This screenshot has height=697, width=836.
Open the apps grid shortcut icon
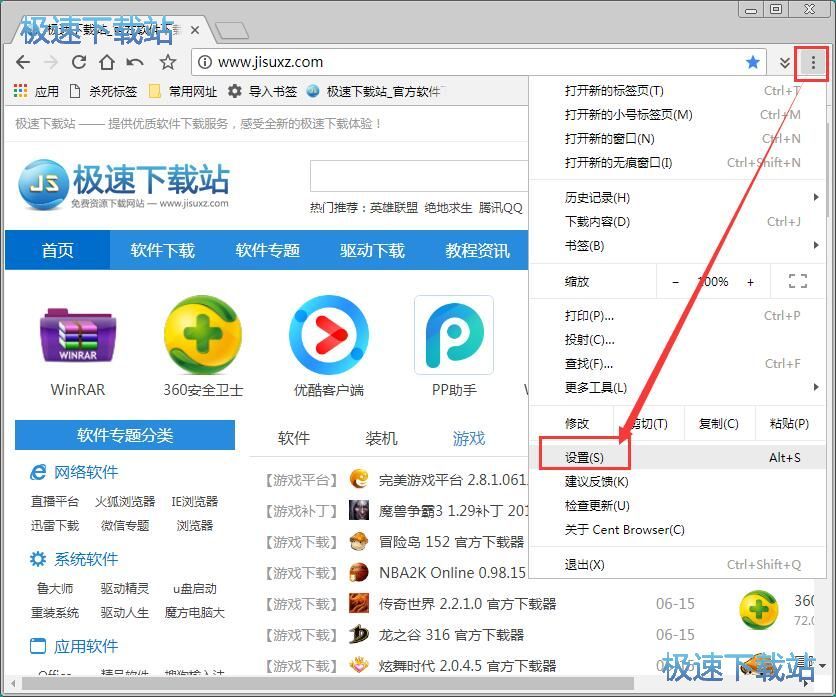coord(20,91)
